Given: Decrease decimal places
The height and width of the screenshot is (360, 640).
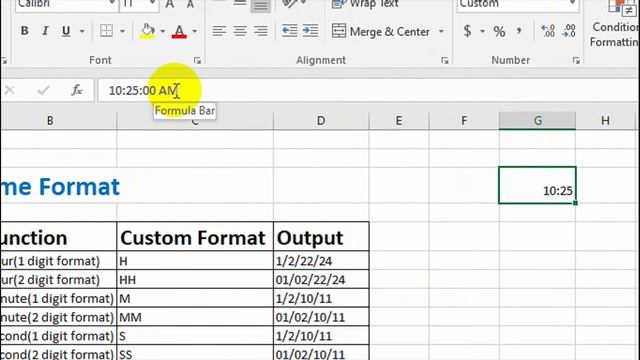Looking at the screenshot, I should (569, 31).
